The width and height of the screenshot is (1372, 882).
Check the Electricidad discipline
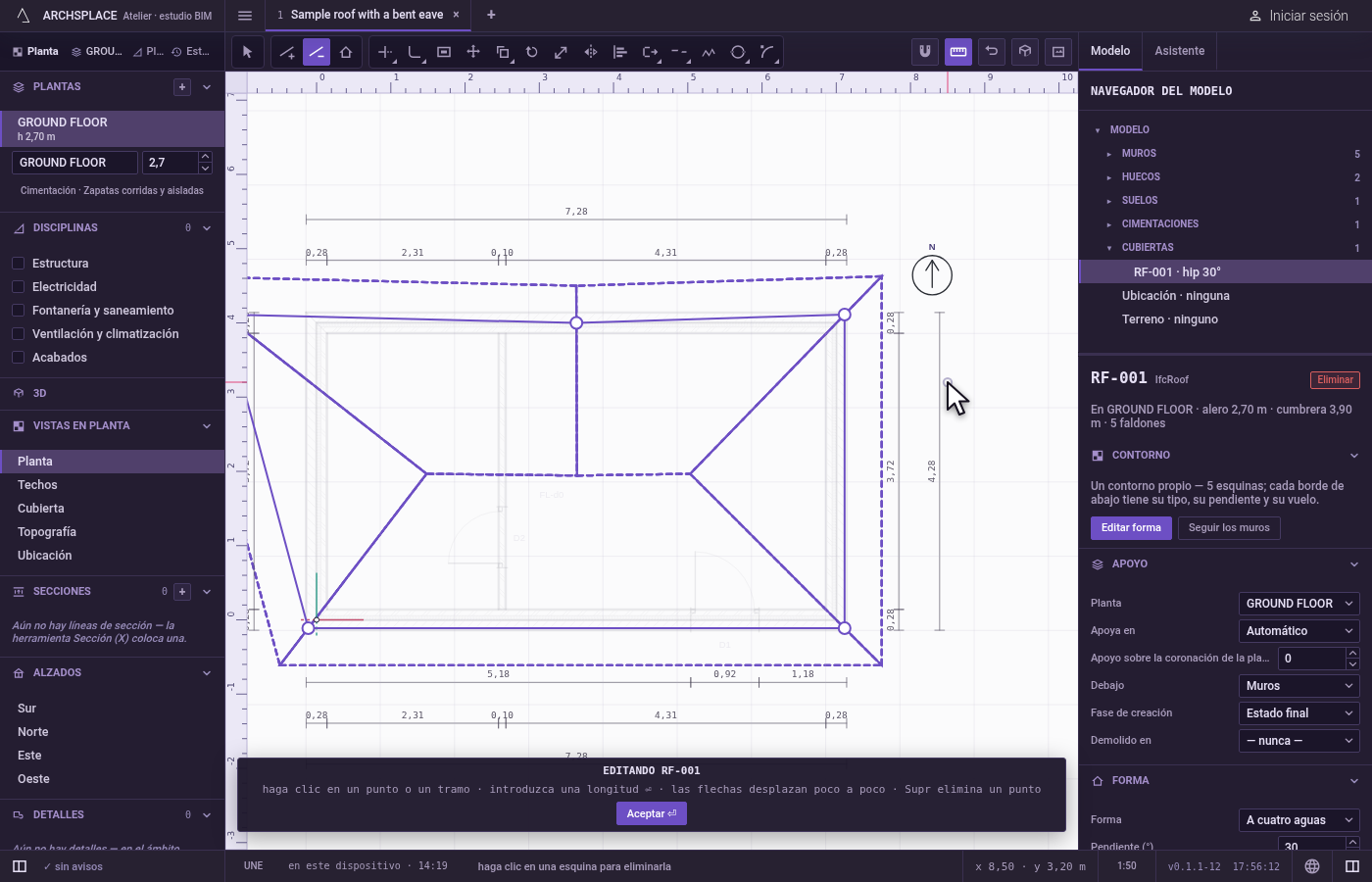click(x=18, y=287)
